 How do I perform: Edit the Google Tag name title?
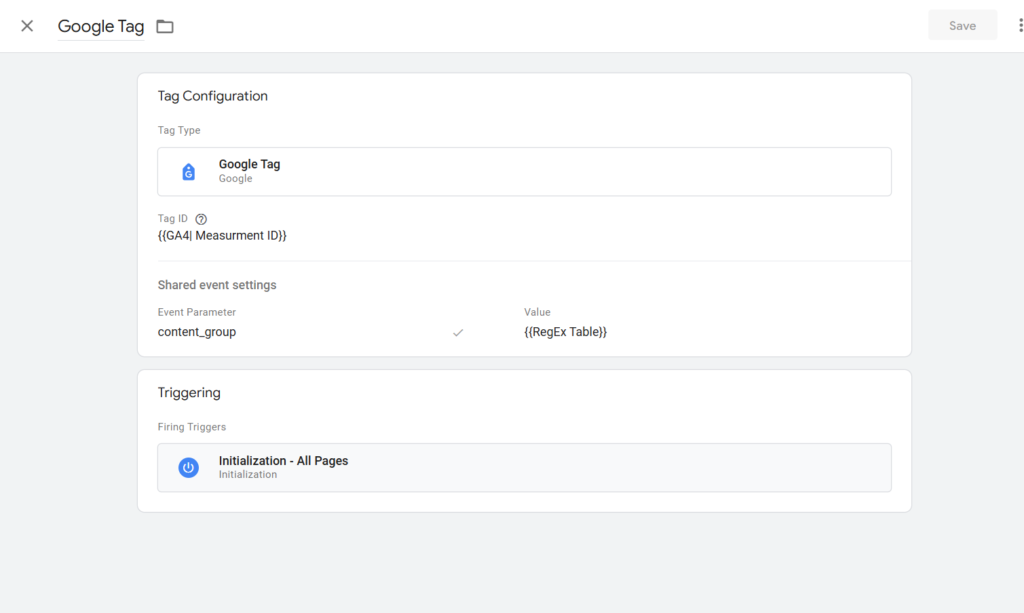click(x=101, y=26)
